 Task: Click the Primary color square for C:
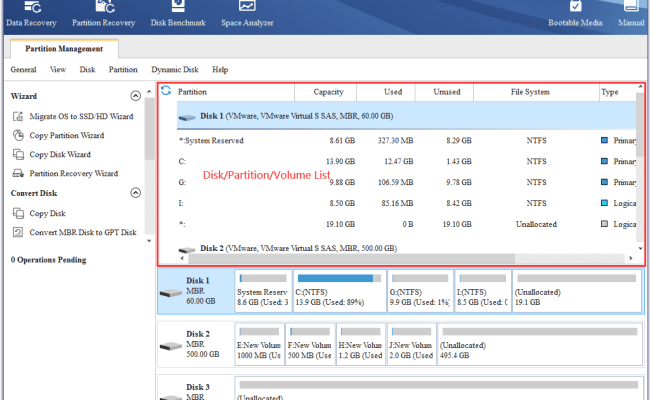(604, 161)
